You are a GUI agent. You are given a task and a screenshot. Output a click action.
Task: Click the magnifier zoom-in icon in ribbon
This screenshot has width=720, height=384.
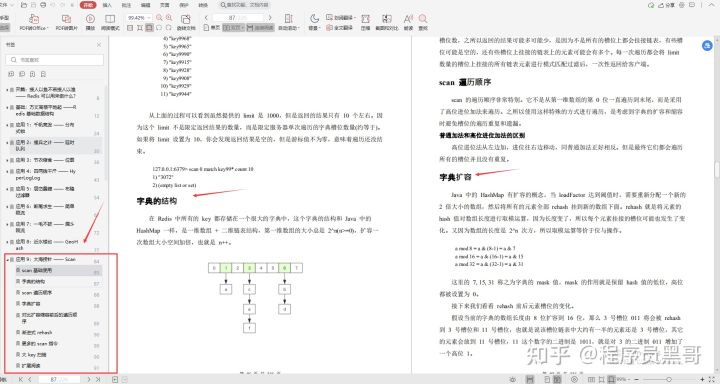click(x=169, y=17)
